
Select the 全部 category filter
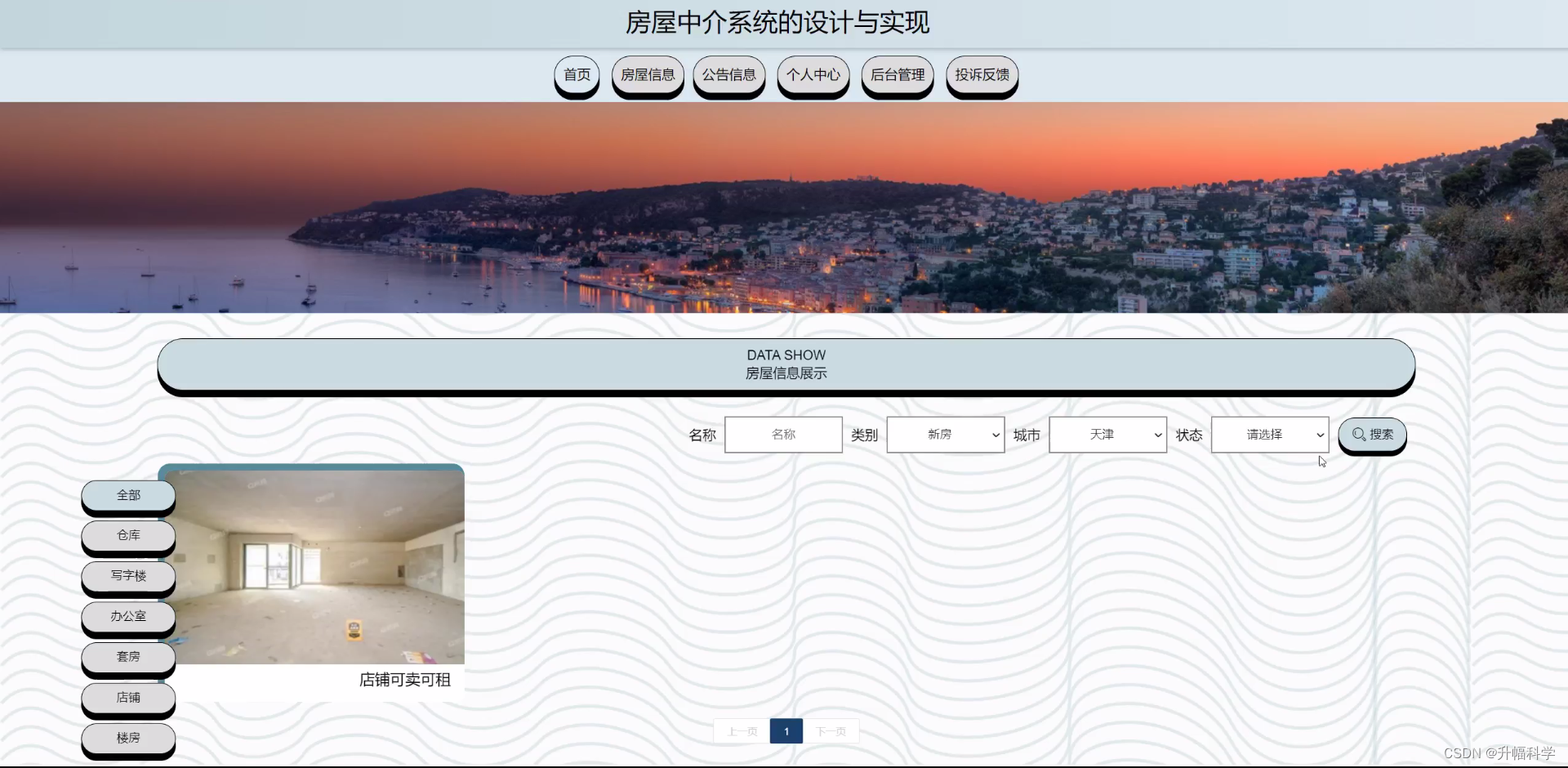click(x=127, y=494)
